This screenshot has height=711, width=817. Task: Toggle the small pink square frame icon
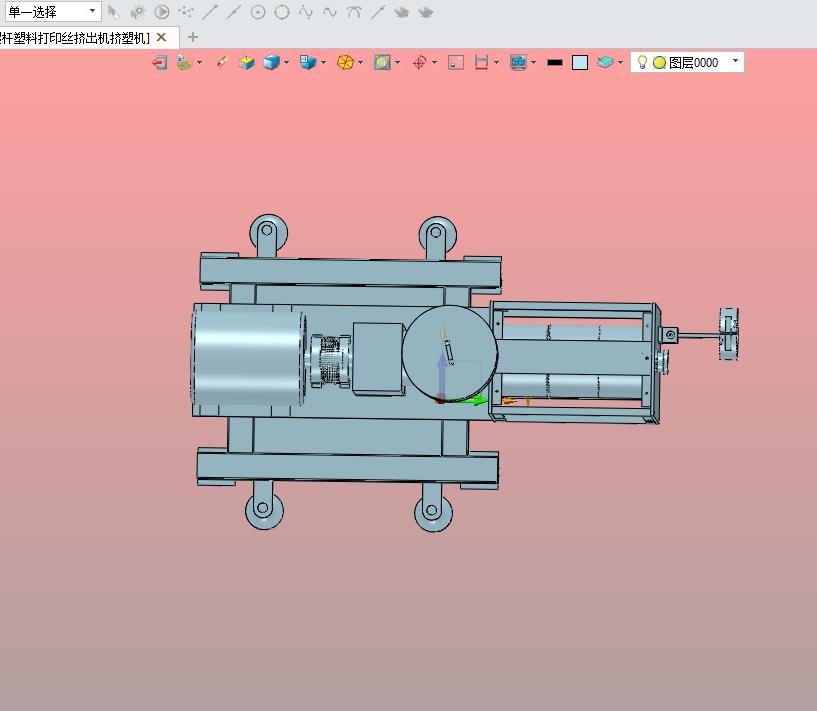456,63
